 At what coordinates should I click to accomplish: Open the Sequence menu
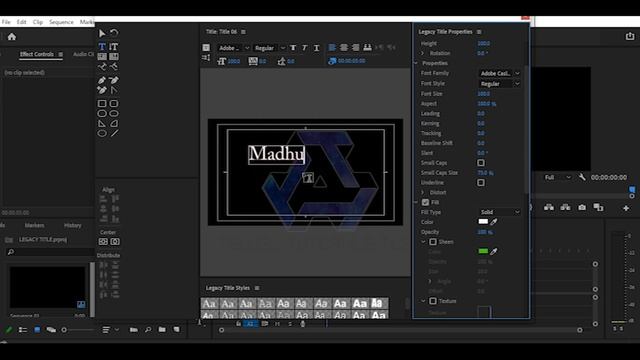tap(61, 22)
